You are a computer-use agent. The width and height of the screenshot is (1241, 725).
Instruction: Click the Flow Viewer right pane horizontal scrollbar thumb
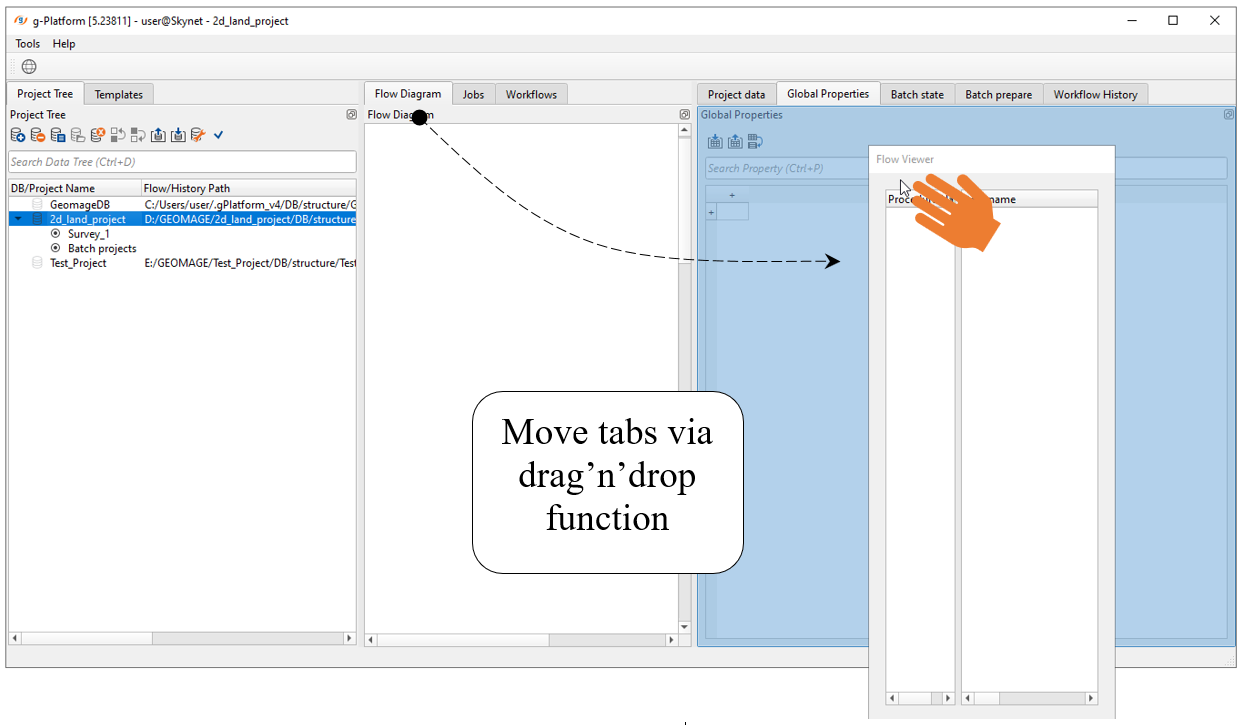click(986, 698)
